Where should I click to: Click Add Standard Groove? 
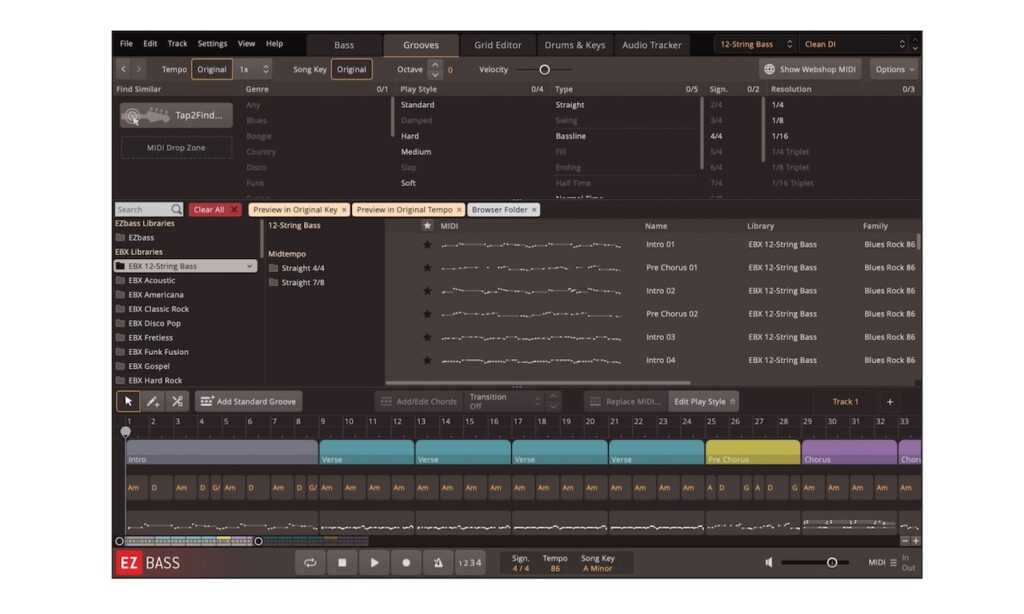coord(248,401)
